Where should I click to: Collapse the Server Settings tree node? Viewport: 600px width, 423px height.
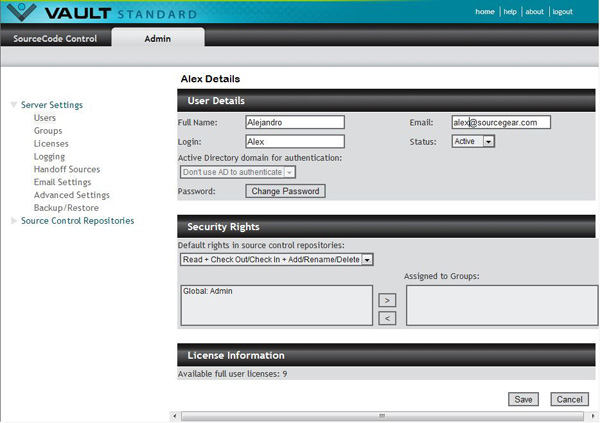pos(14,105)
